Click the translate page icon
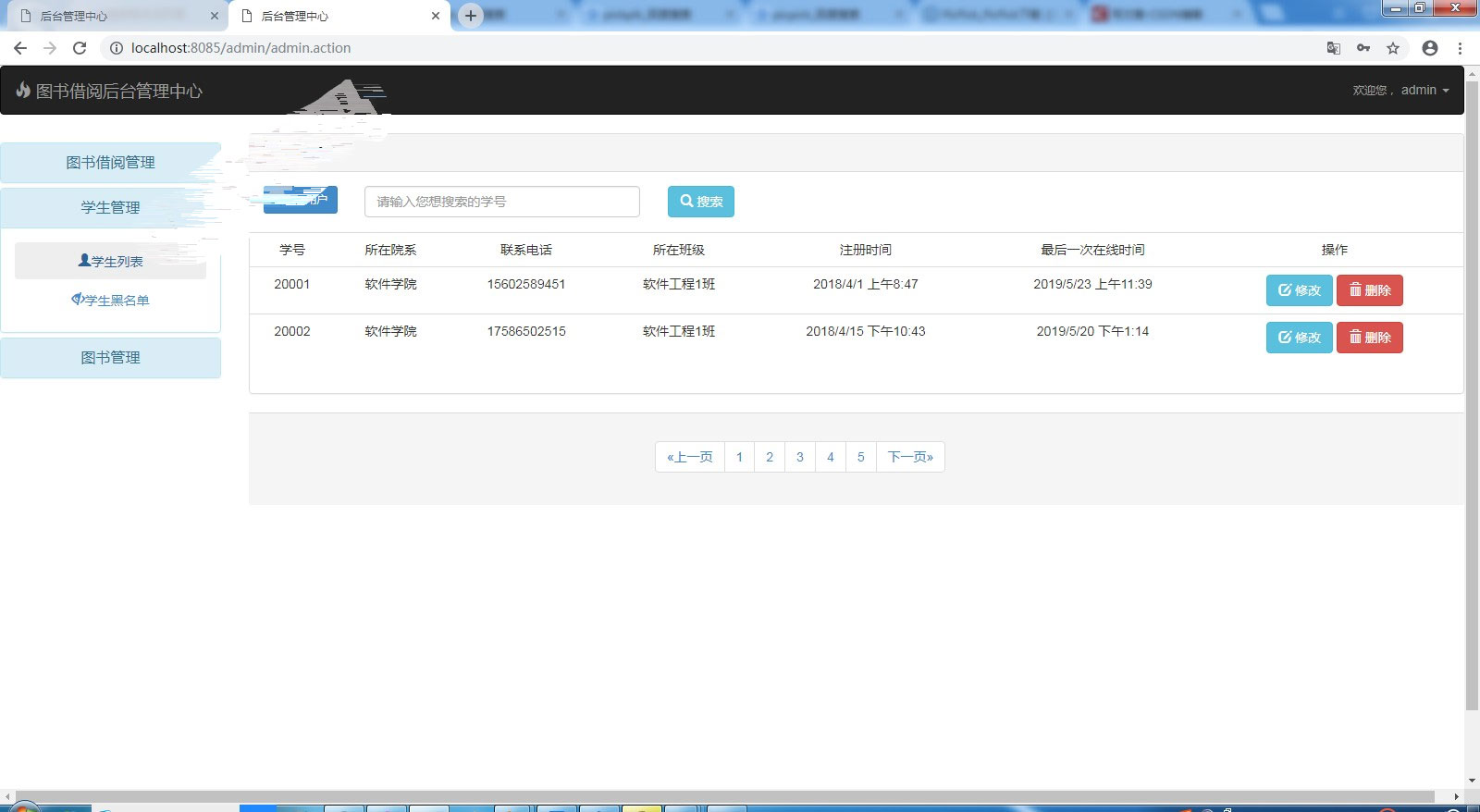 [1334, 48]
